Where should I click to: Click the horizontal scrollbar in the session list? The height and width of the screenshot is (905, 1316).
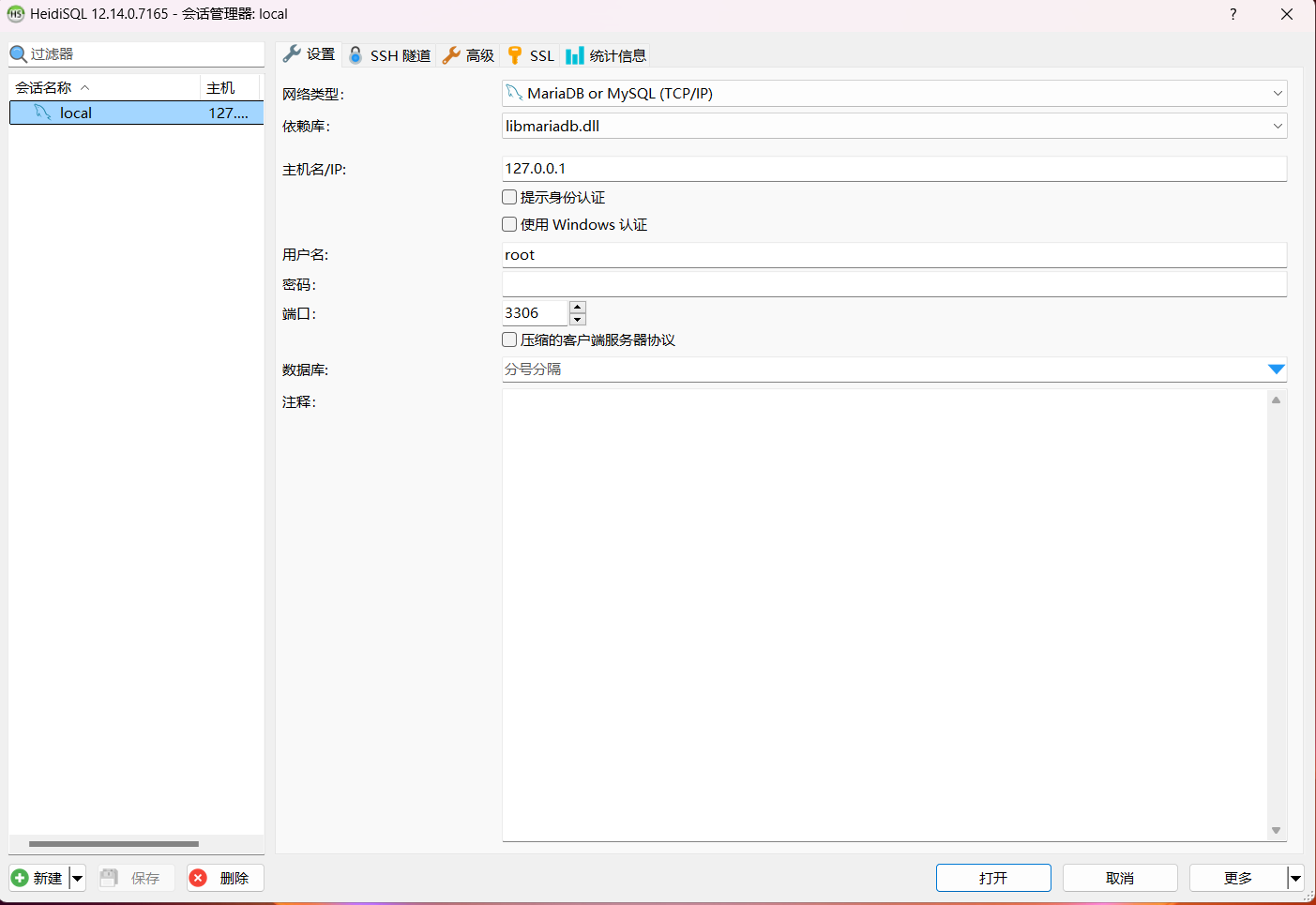tap(113, 844)
